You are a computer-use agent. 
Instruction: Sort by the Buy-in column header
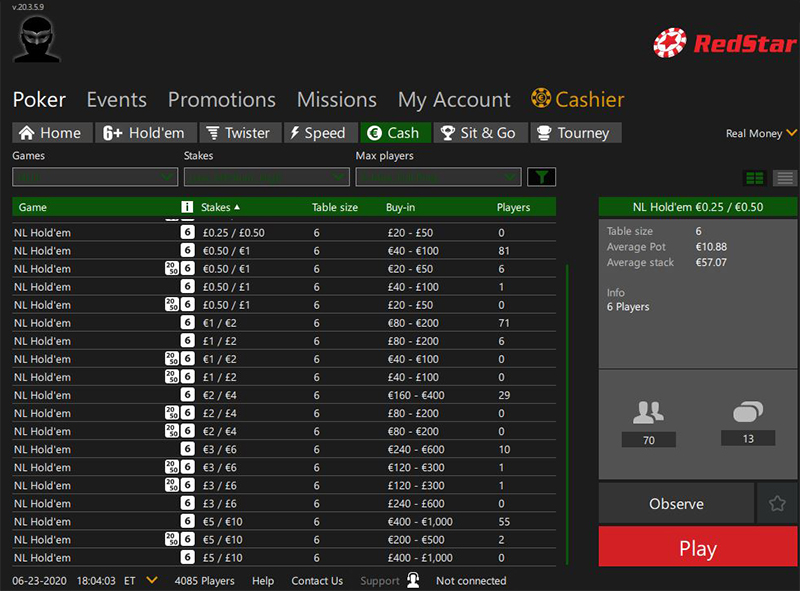click(401, 207)
